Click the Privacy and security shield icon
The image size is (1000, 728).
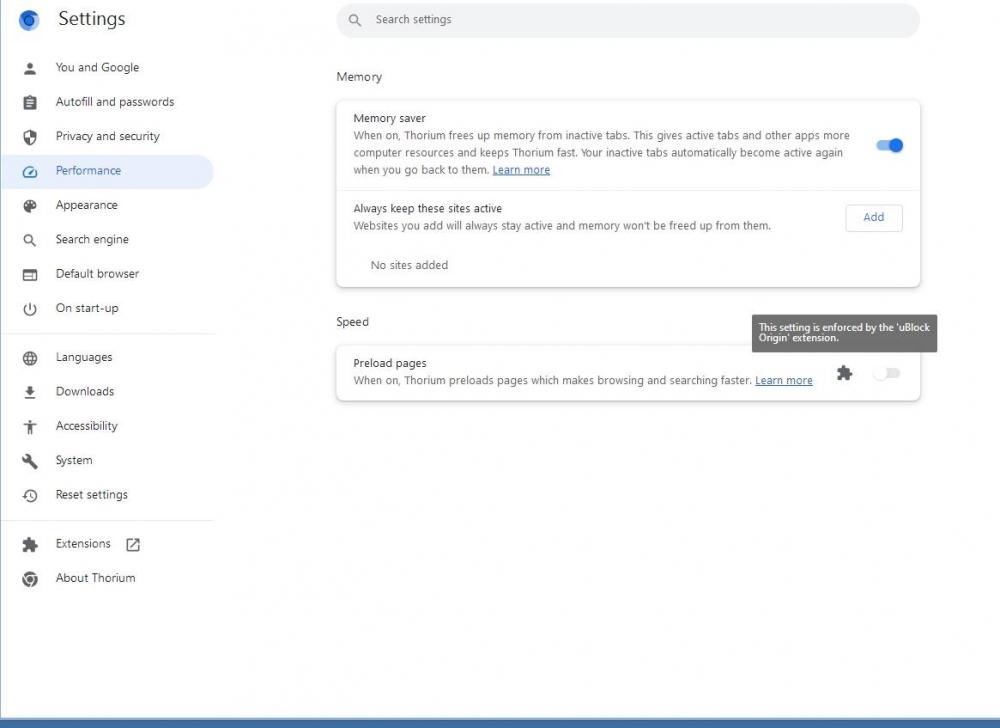(x=30, y=137)
